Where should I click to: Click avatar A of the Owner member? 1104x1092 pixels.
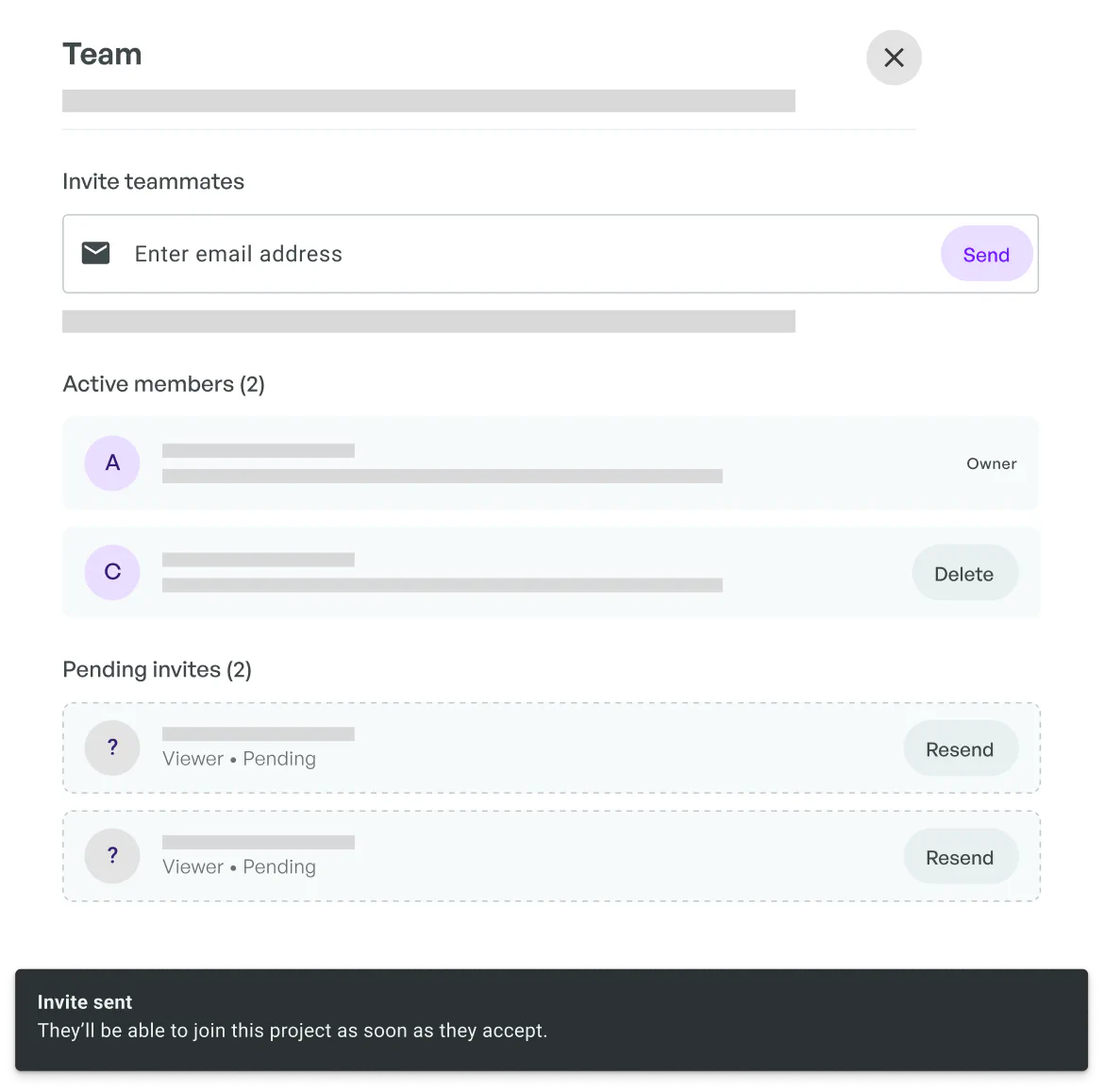point(112,463)
